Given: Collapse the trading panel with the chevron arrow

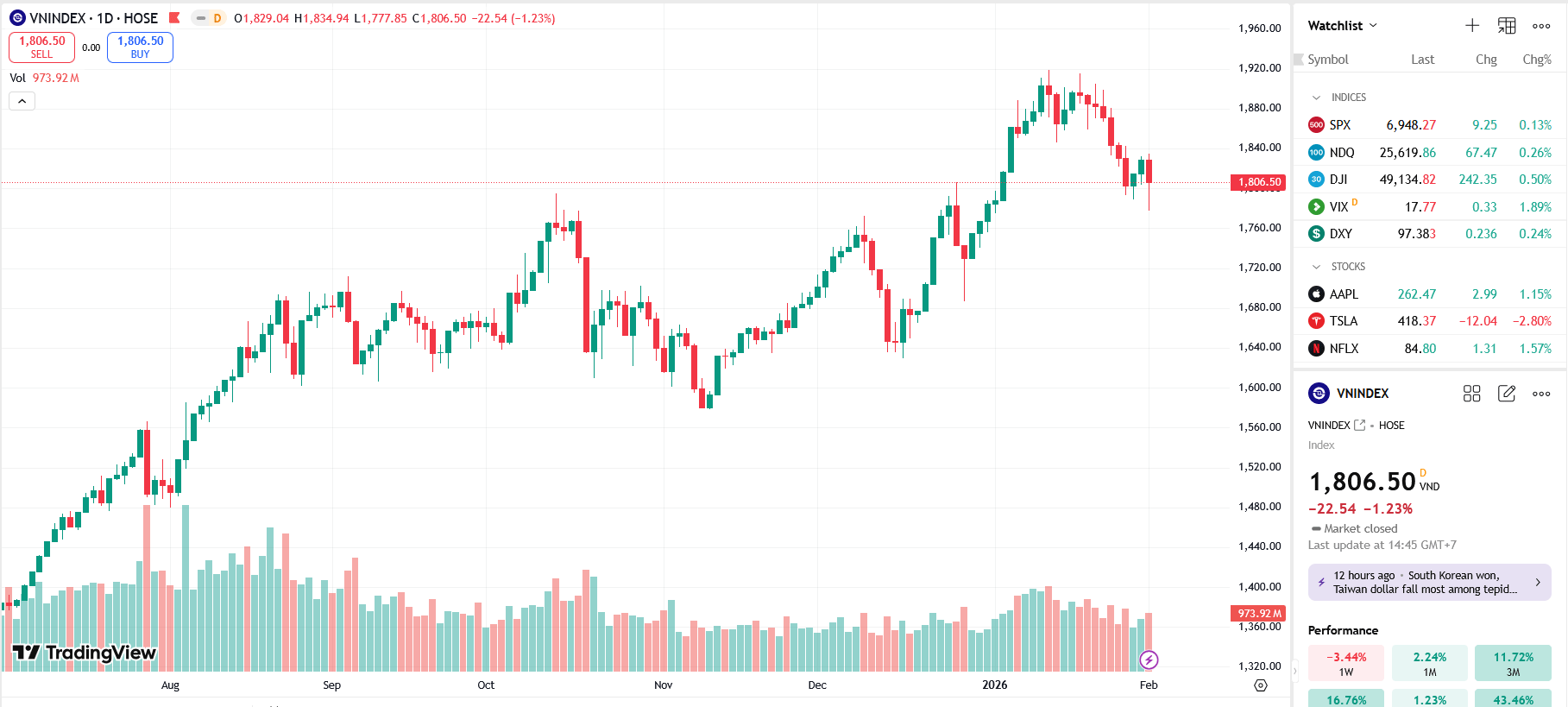Looking at the screenshot, I should 22,100.
